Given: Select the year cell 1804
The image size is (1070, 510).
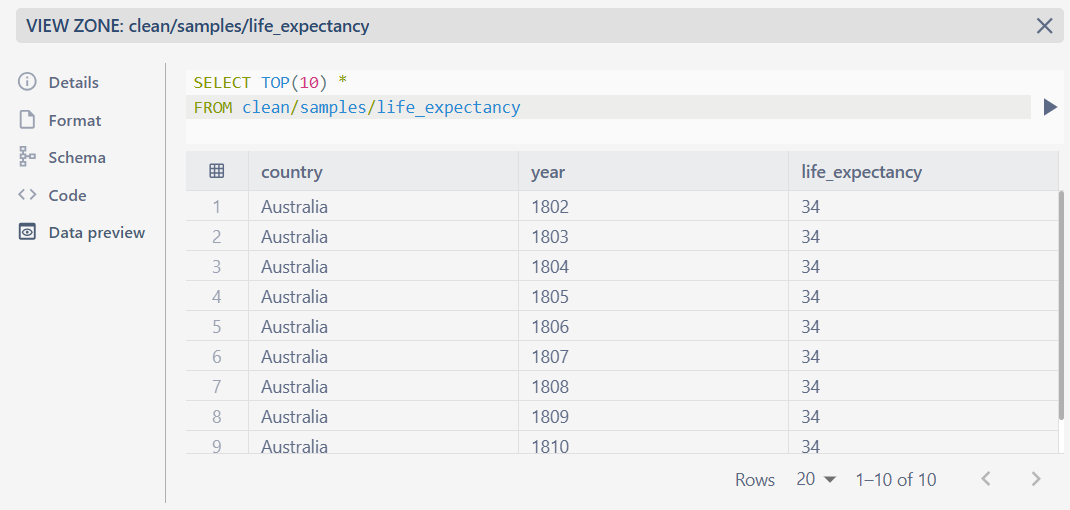Looking at the screenshot, I should point(653,267).
